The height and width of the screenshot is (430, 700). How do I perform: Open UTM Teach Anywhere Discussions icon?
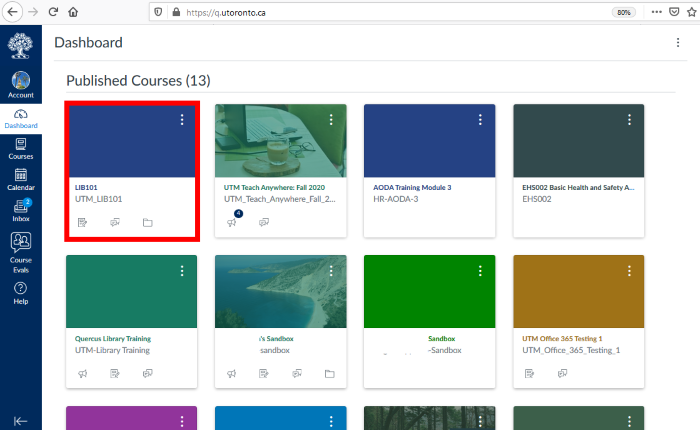tap(264, 222)
